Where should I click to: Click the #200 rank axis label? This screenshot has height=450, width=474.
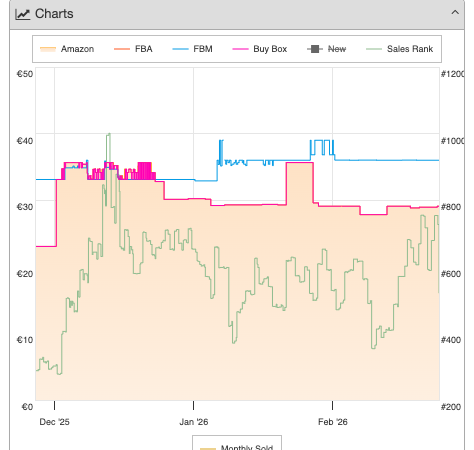(451, 407)
